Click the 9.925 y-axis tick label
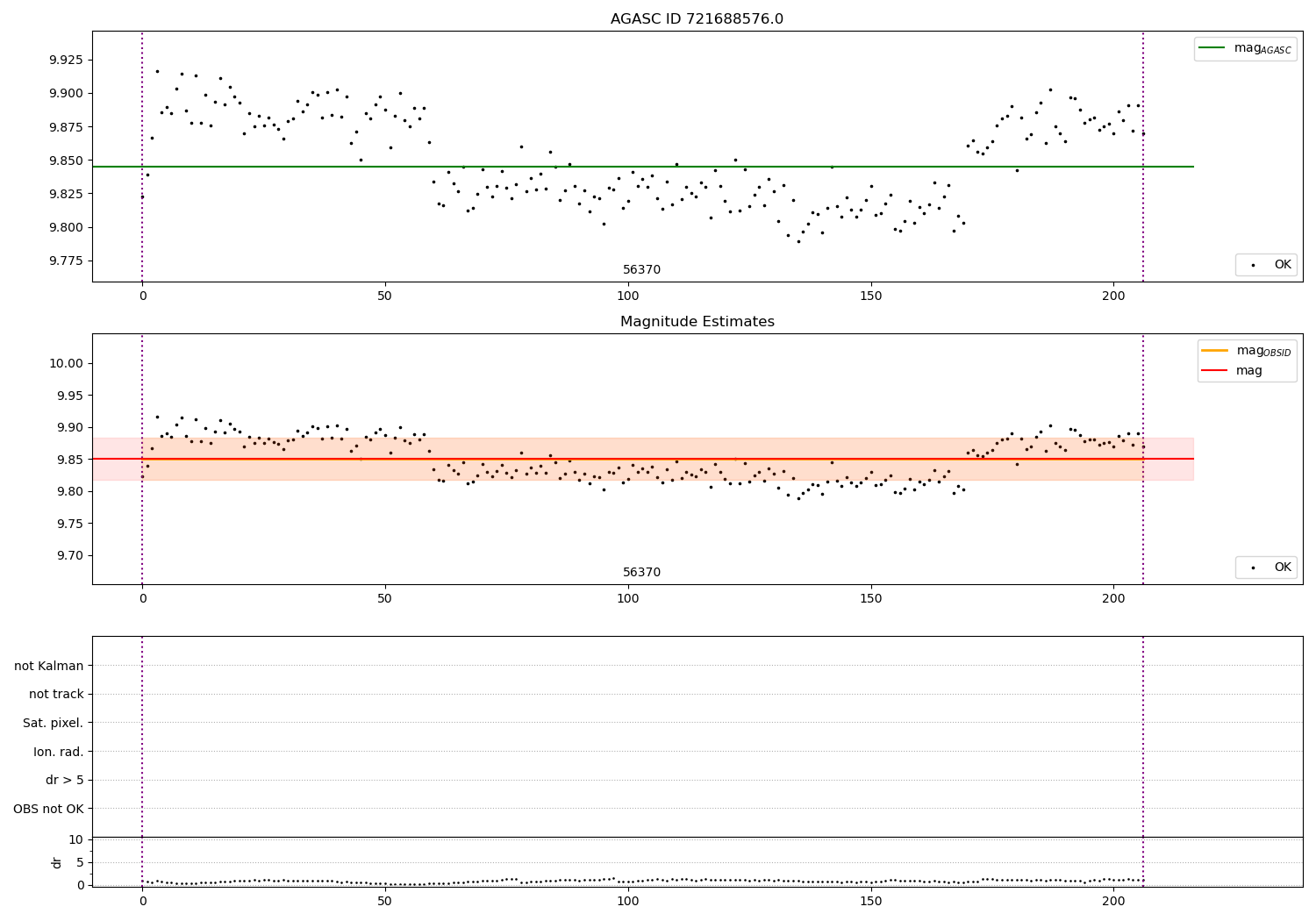1316x921 pixels. [x=66, y=60]
